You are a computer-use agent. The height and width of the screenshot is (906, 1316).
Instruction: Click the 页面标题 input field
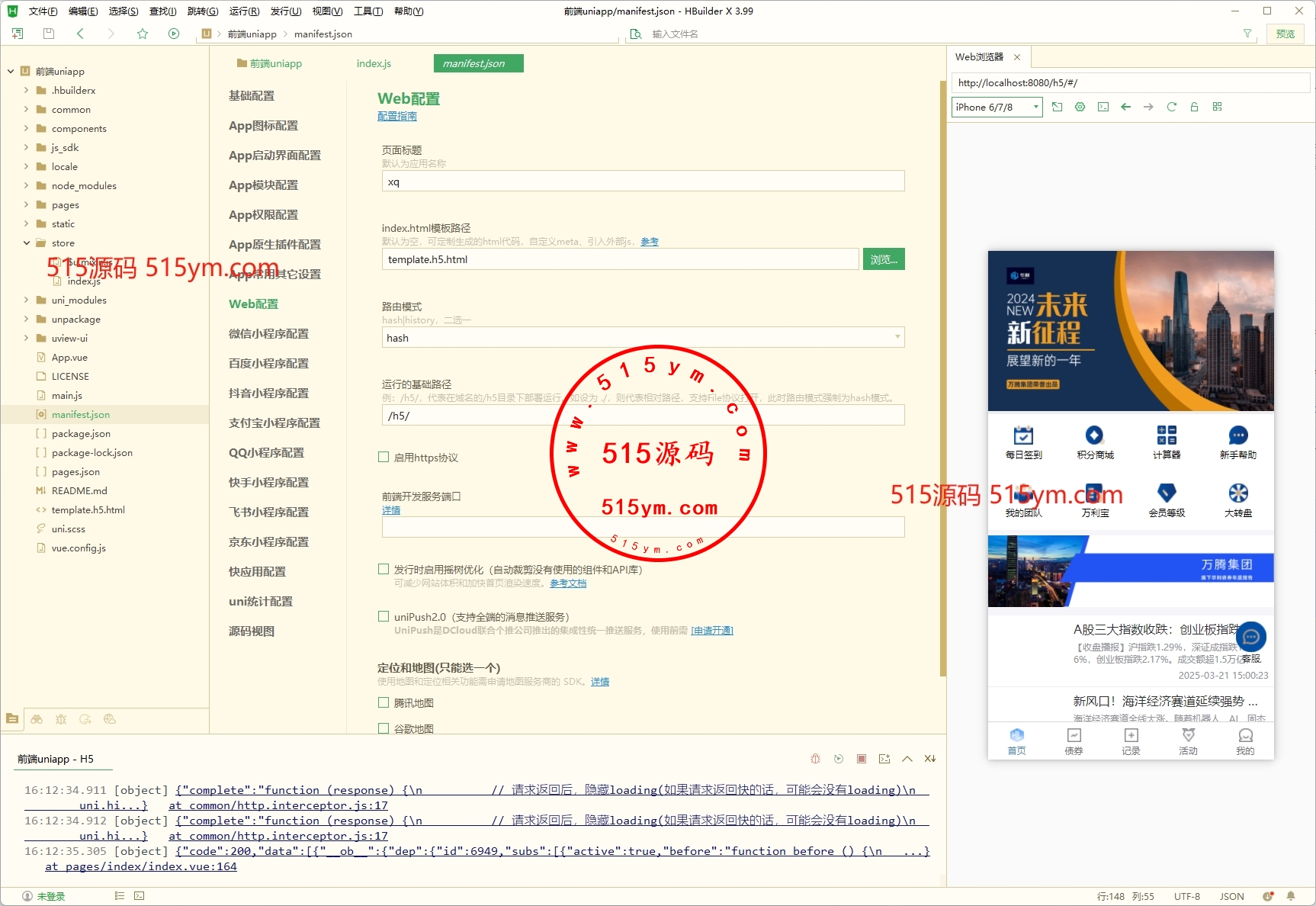pos(643,182)
